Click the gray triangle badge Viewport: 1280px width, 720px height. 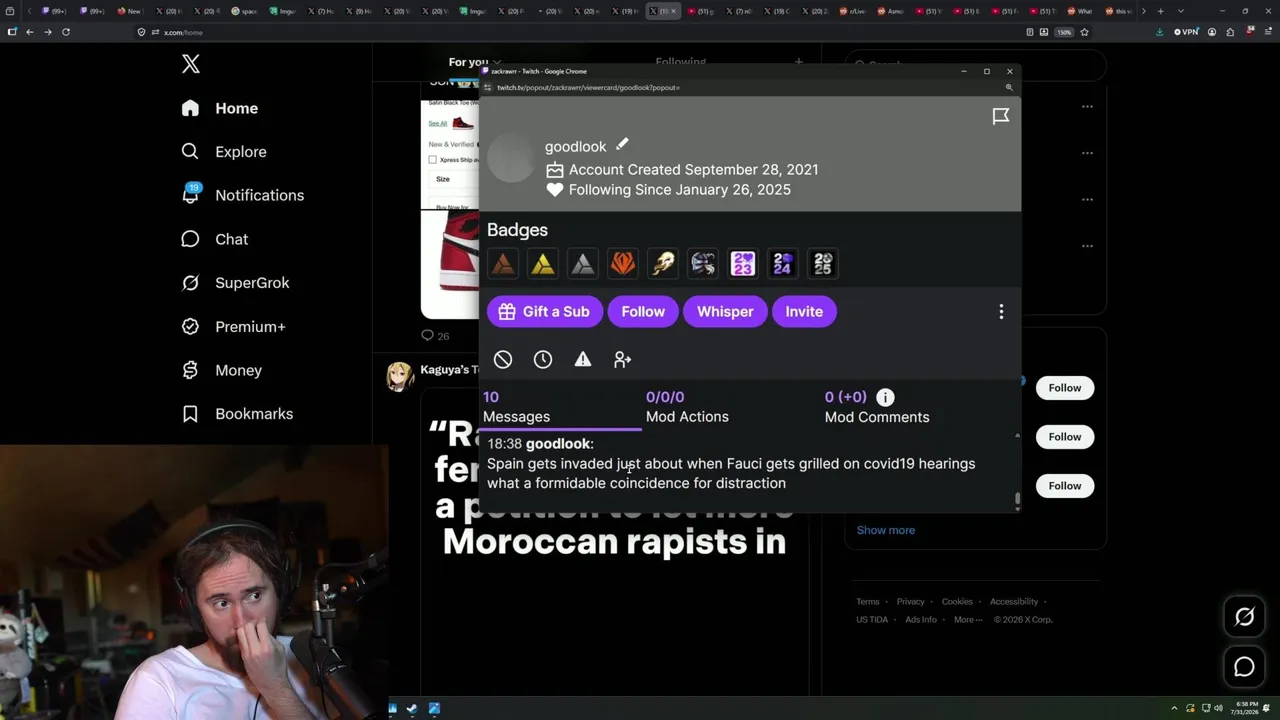583,264
